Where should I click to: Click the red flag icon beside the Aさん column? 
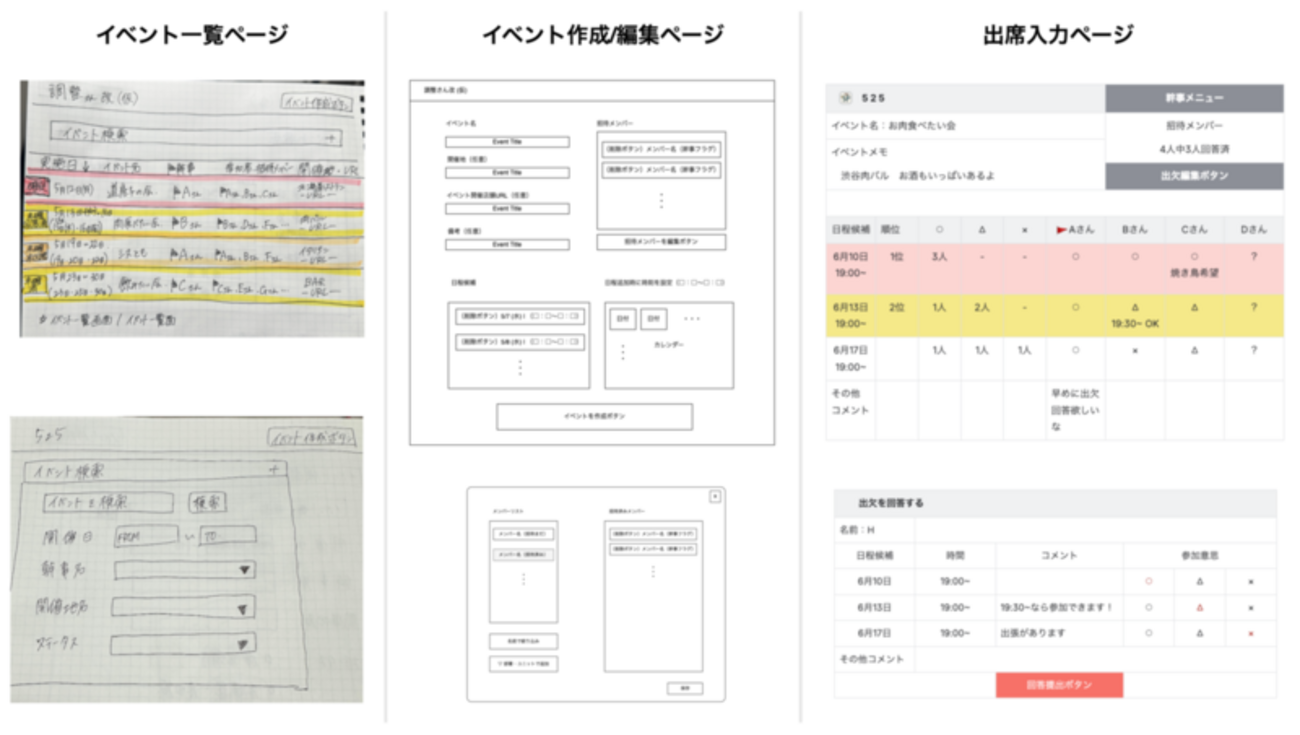1061,230
